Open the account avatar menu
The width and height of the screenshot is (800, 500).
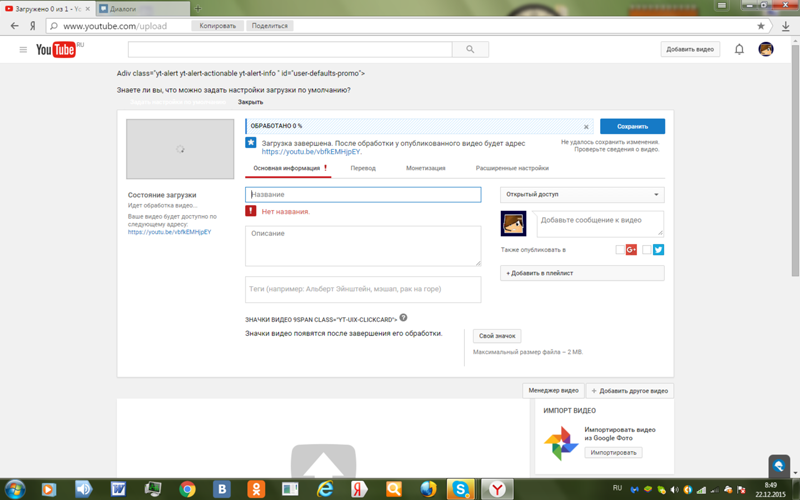point(765,49)
